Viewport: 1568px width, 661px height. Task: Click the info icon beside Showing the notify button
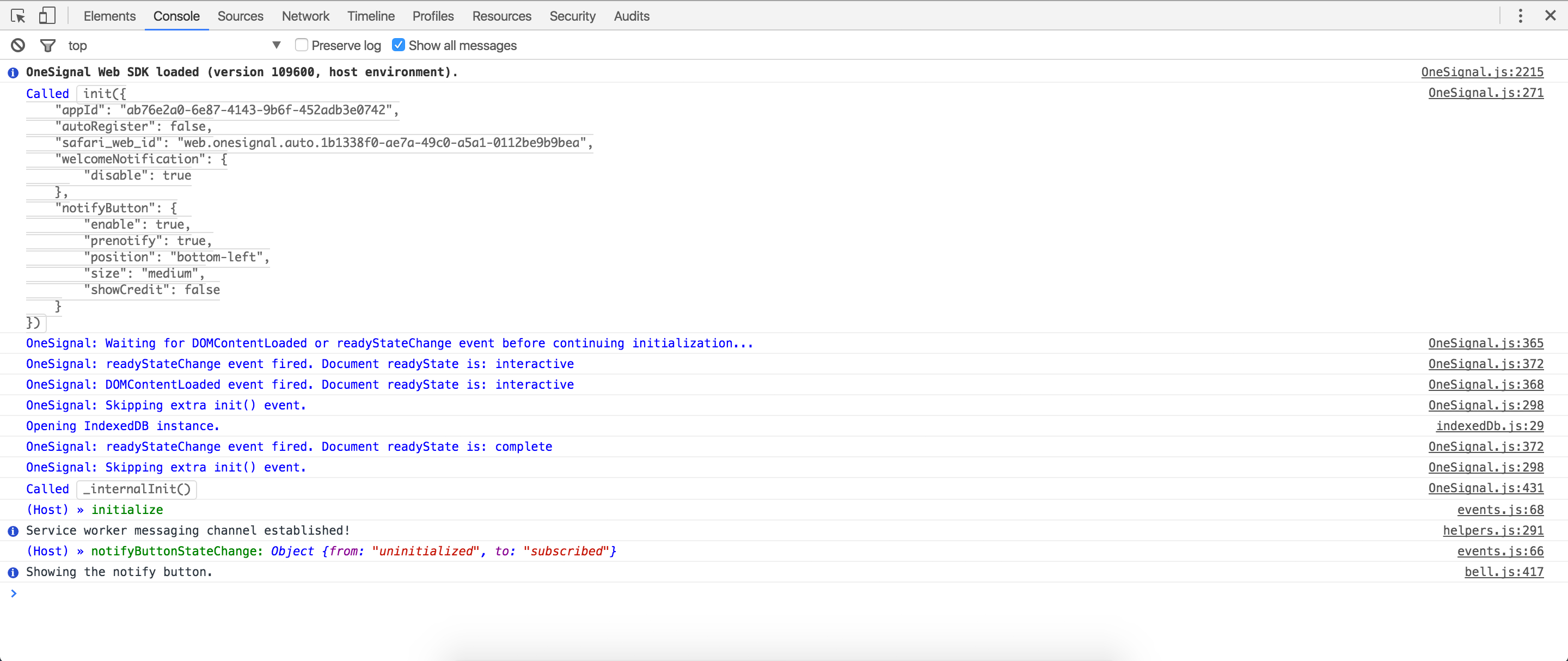pos(13,572)
